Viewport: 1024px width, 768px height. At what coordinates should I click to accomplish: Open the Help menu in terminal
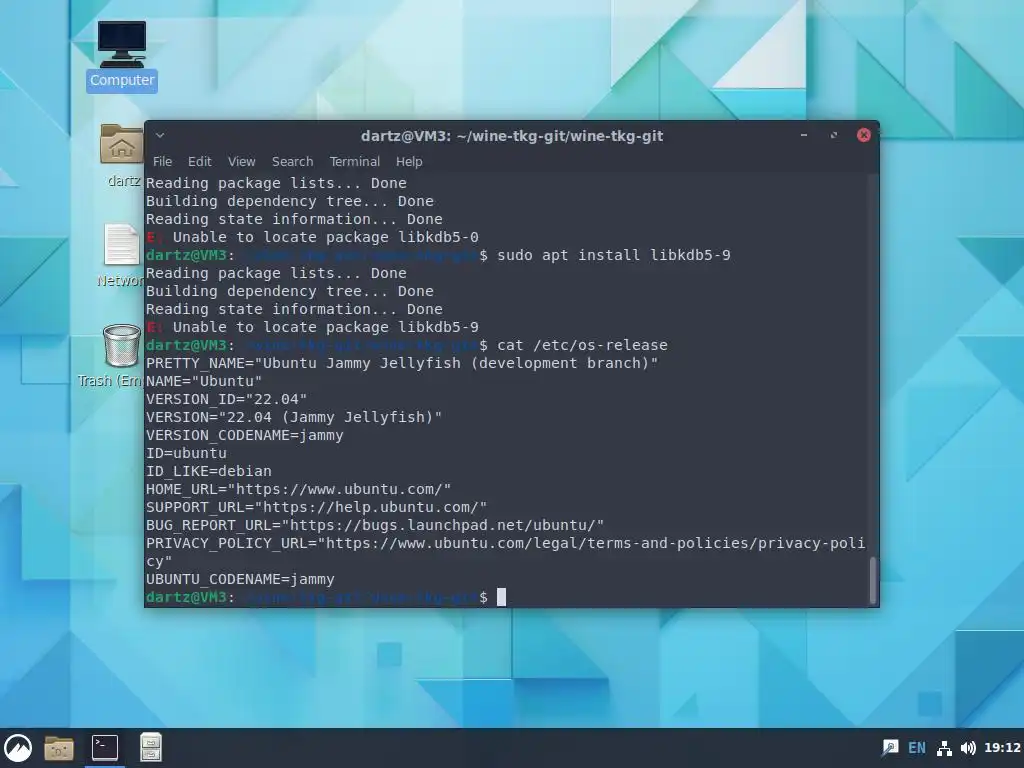pos(409,161)
